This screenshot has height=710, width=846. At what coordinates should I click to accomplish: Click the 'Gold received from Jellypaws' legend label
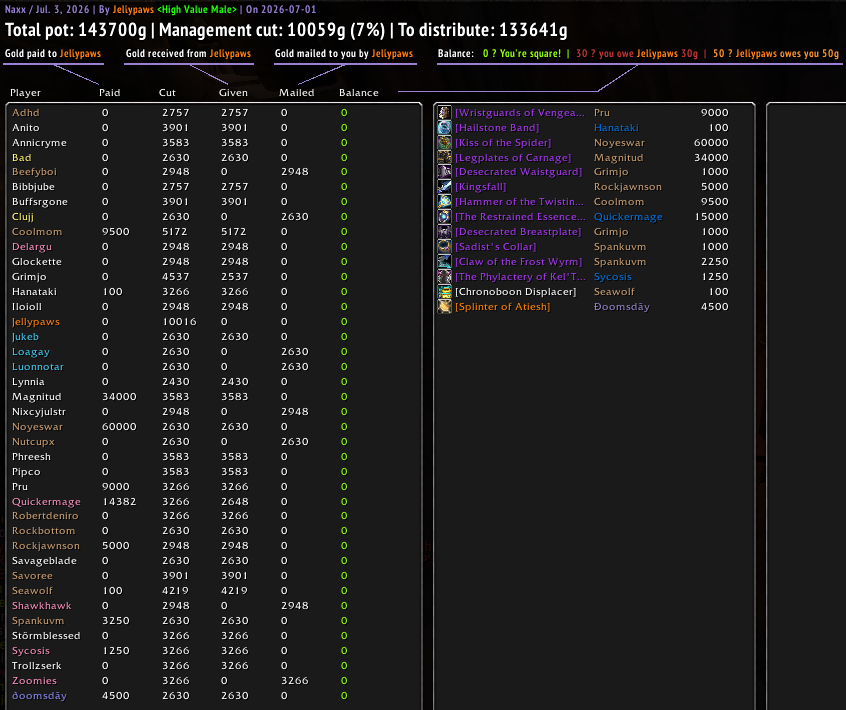click(188, 53)
